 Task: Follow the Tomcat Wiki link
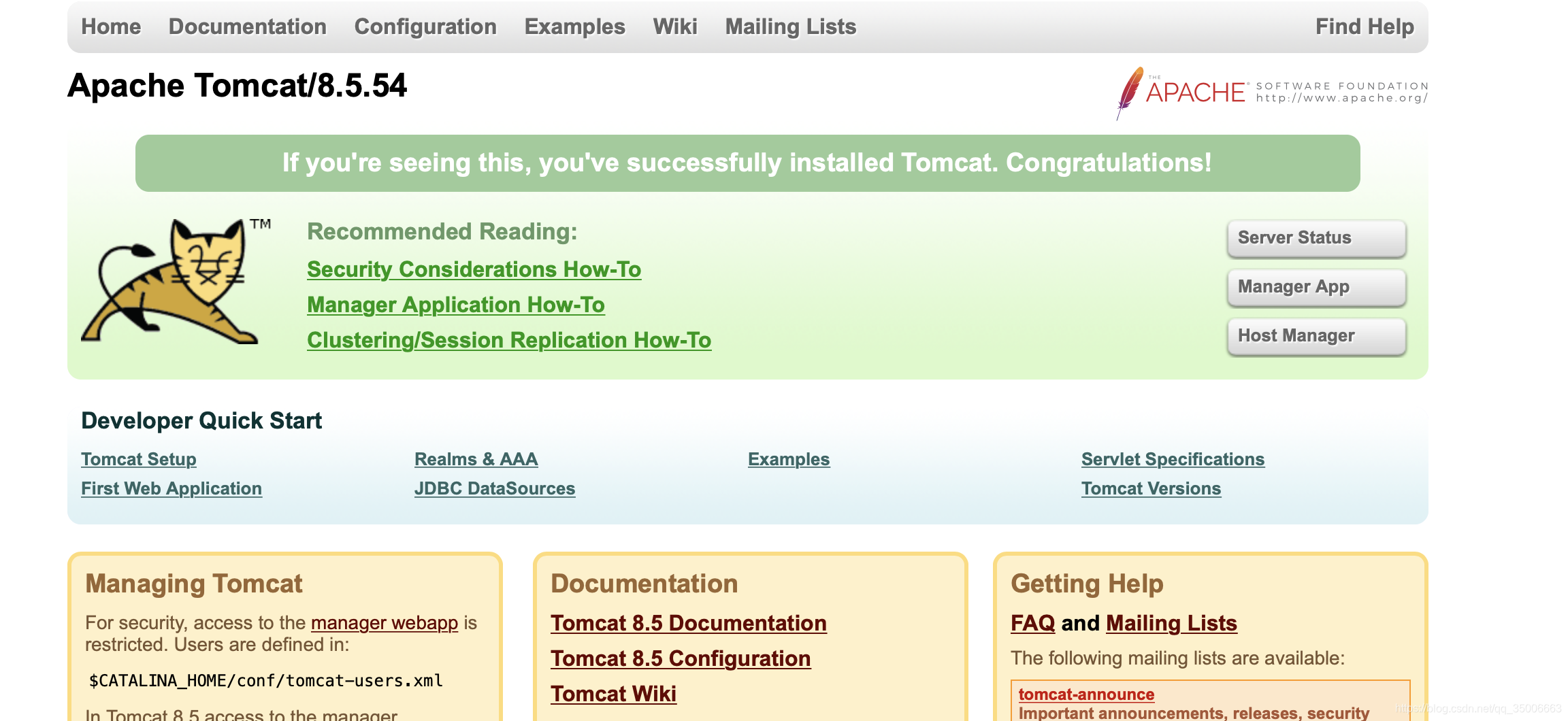[x=613, y=694]
